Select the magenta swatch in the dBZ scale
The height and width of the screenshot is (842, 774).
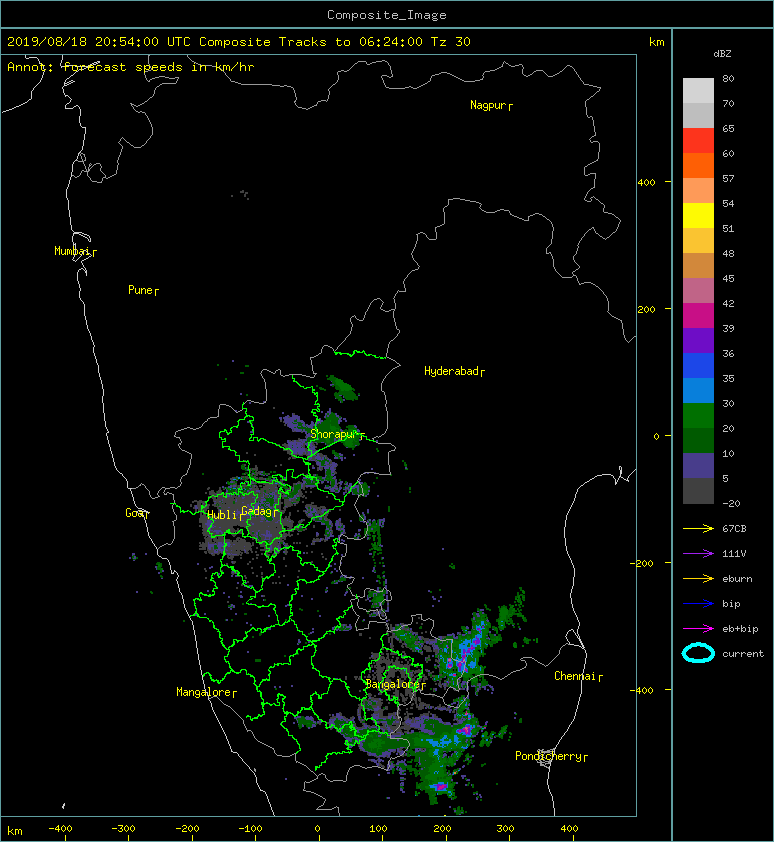click(x=698, y=316)
